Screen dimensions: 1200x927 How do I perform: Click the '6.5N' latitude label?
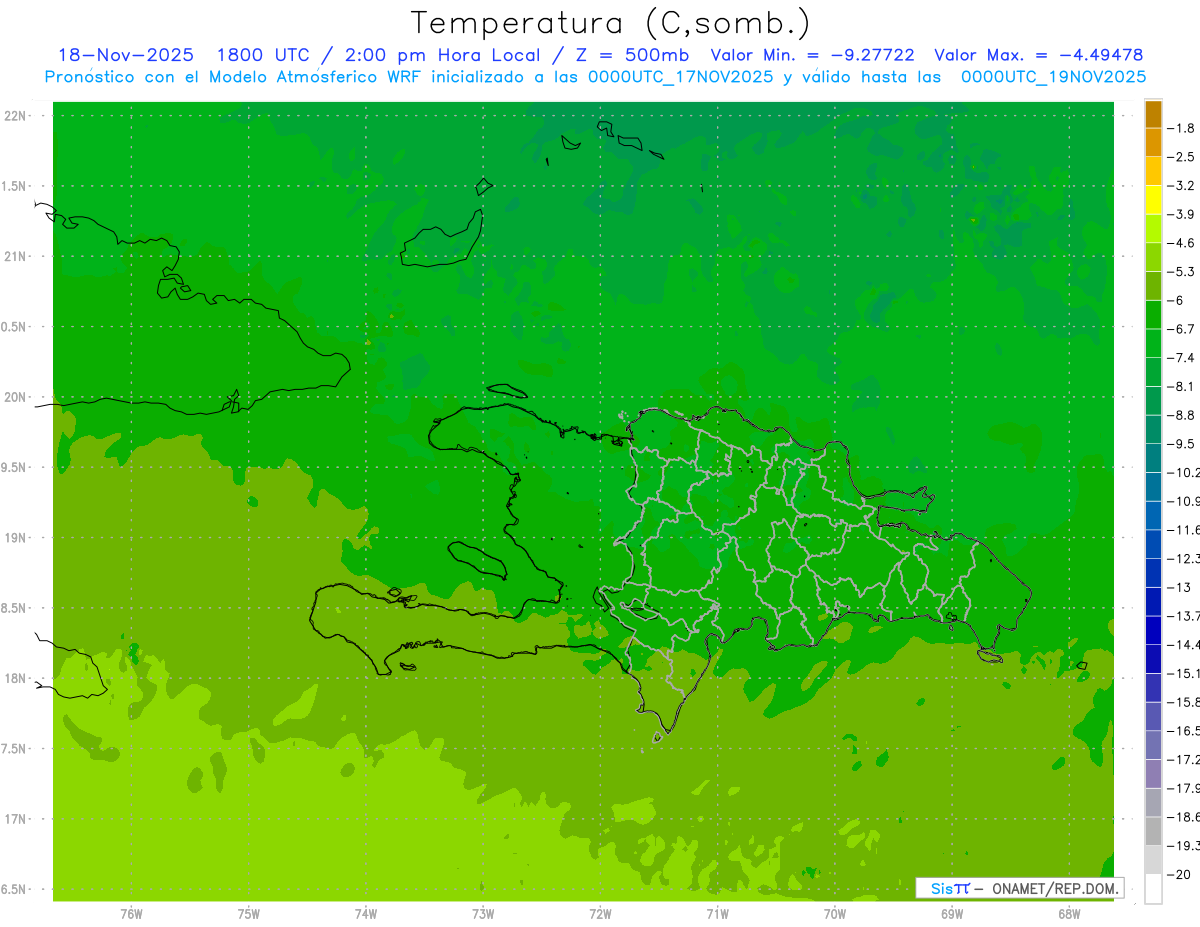pyautogui.click(x=15, y=890)
